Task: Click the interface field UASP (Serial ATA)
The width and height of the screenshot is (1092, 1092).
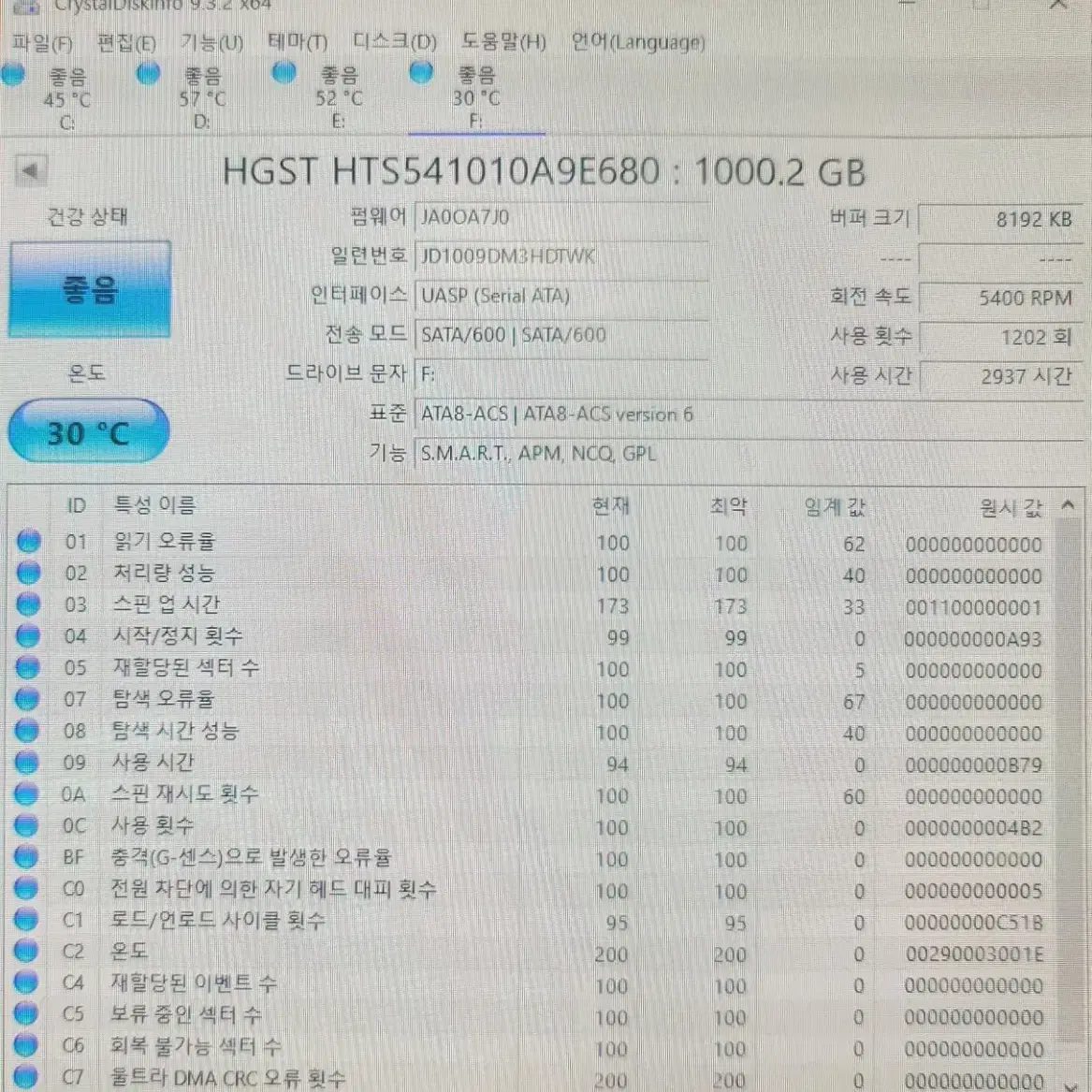Action: coord(562,296)
